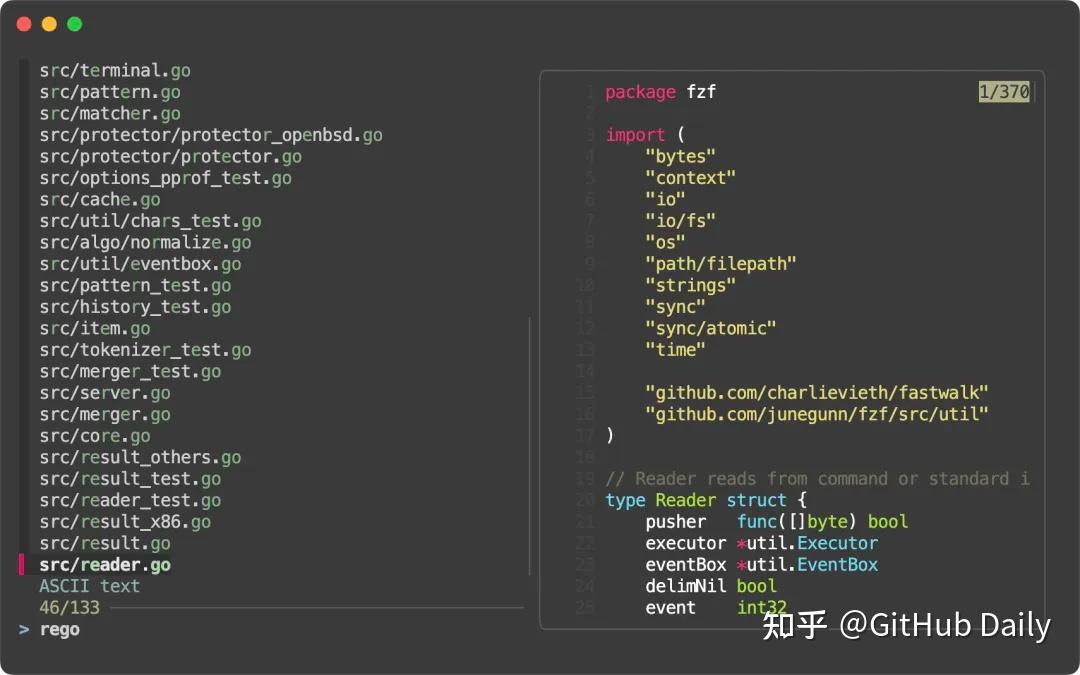Click src/result_x86.go entry
The height and width of the screenshot is (675, 1080).
pyautogui.click(x=125, y=522)
